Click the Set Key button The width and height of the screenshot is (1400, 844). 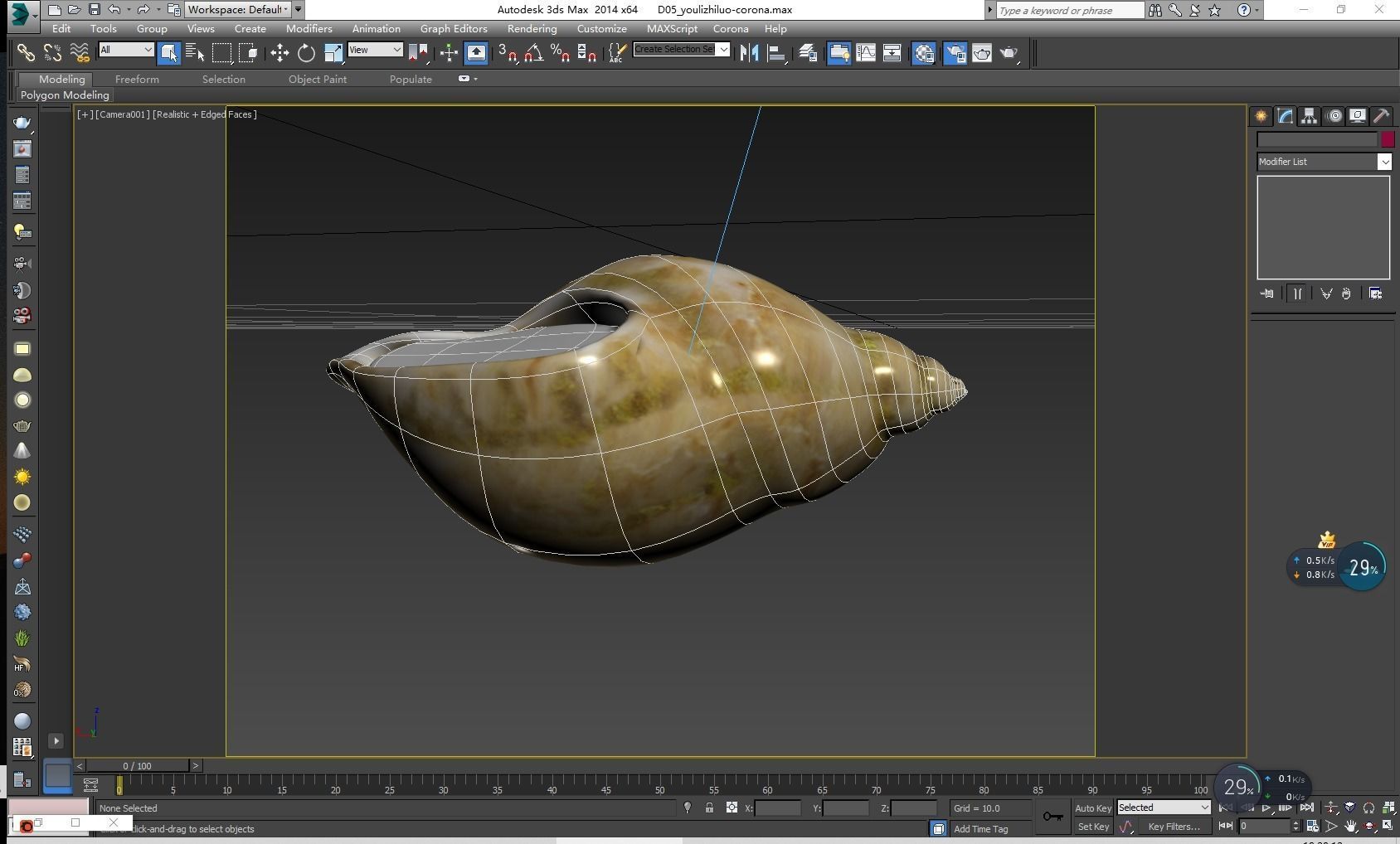click(1092, 827)
